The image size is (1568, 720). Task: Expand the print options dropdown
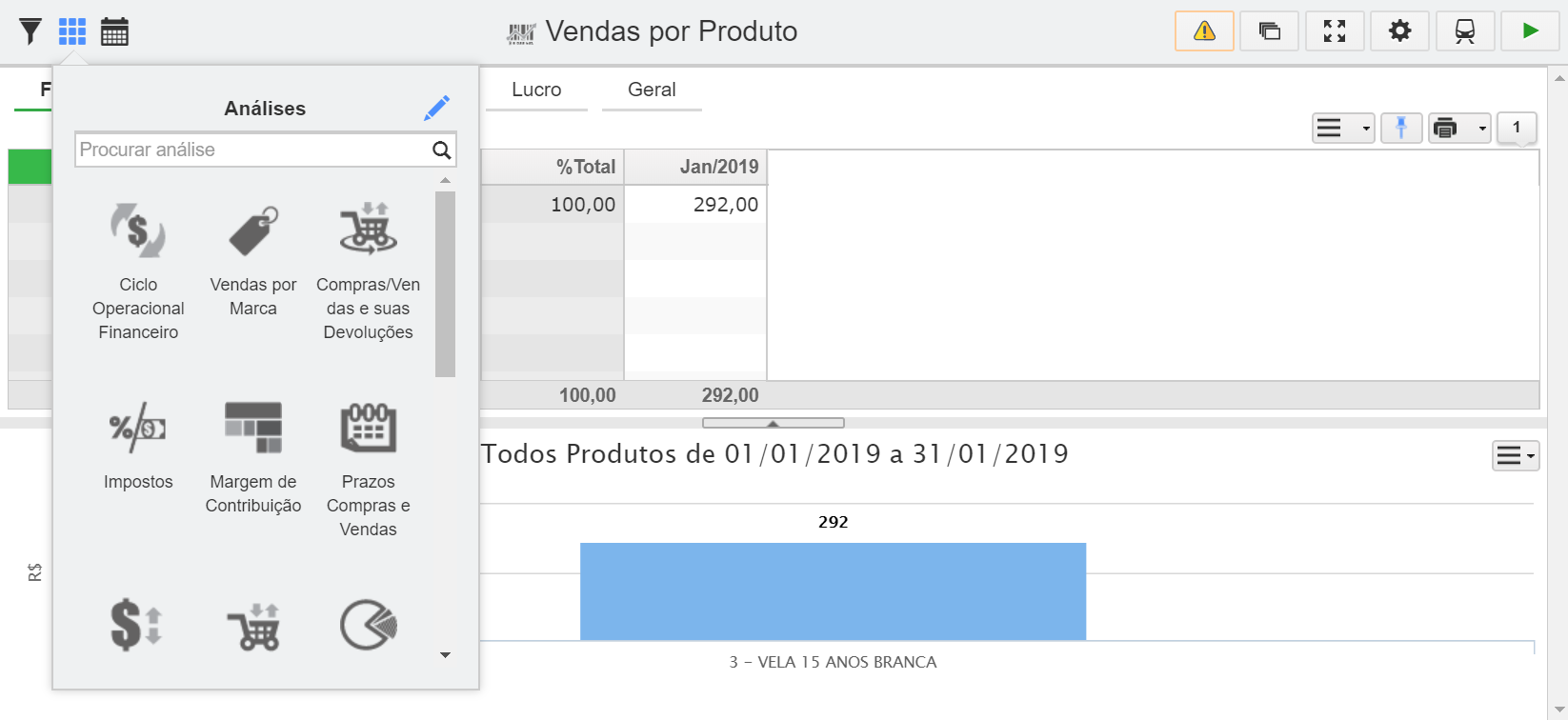[x=1459, y=128]
